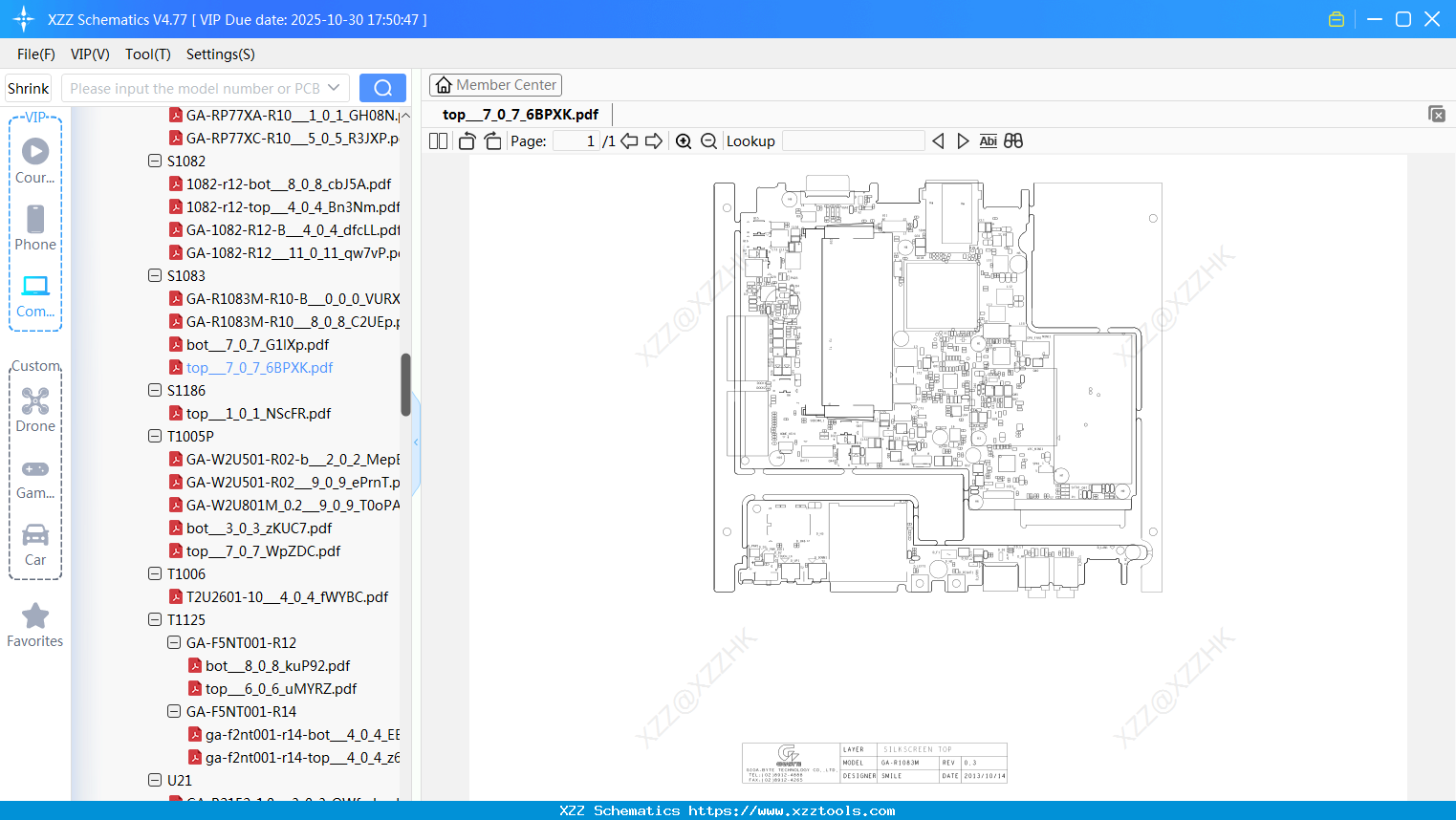Viewport: 1456px width, 820px height.
Task: Open the model number dropdown arrow
Action: coord(334,88)
